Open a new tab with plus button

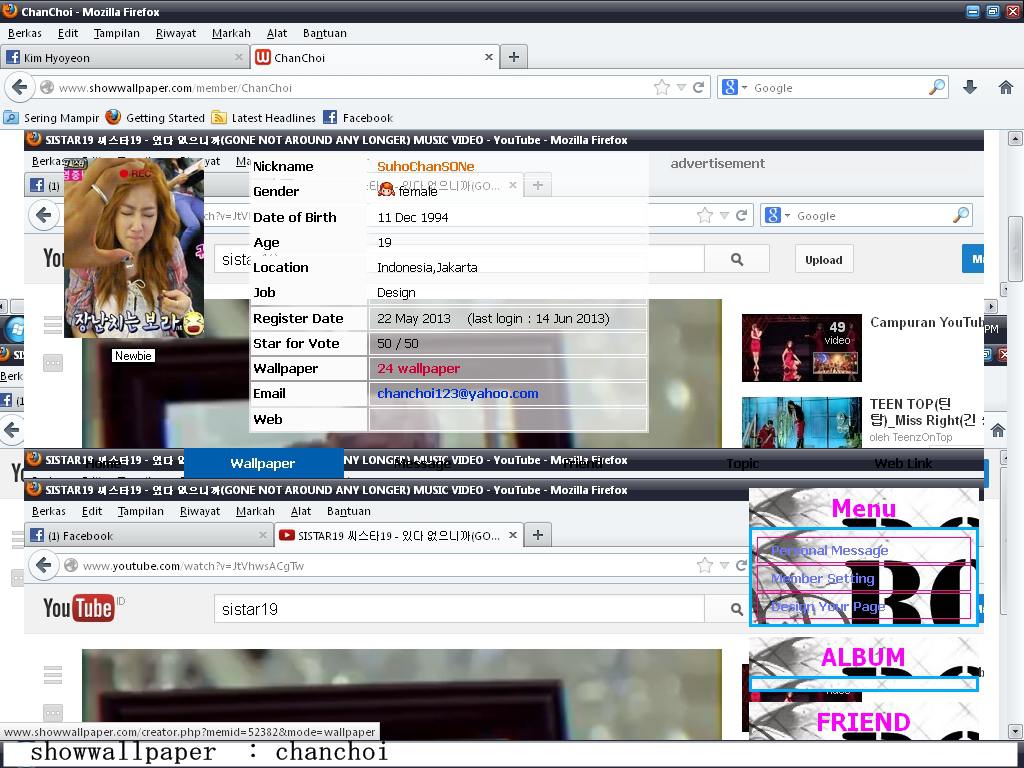click(x=514, y=57)
